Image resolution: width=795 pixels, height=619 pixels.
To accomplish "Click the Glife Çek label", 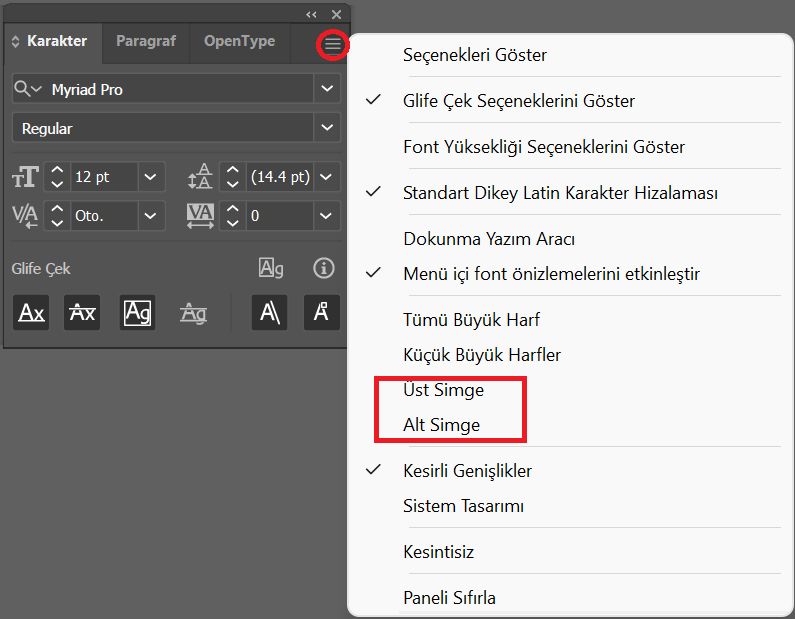I will point(41,269).
